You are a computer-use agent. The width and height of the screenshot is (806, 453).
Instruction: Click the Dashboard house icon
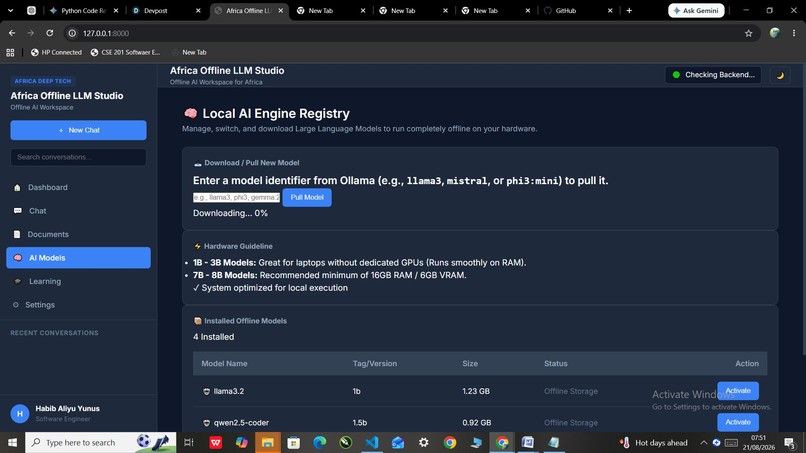click(x=17, y=188)
